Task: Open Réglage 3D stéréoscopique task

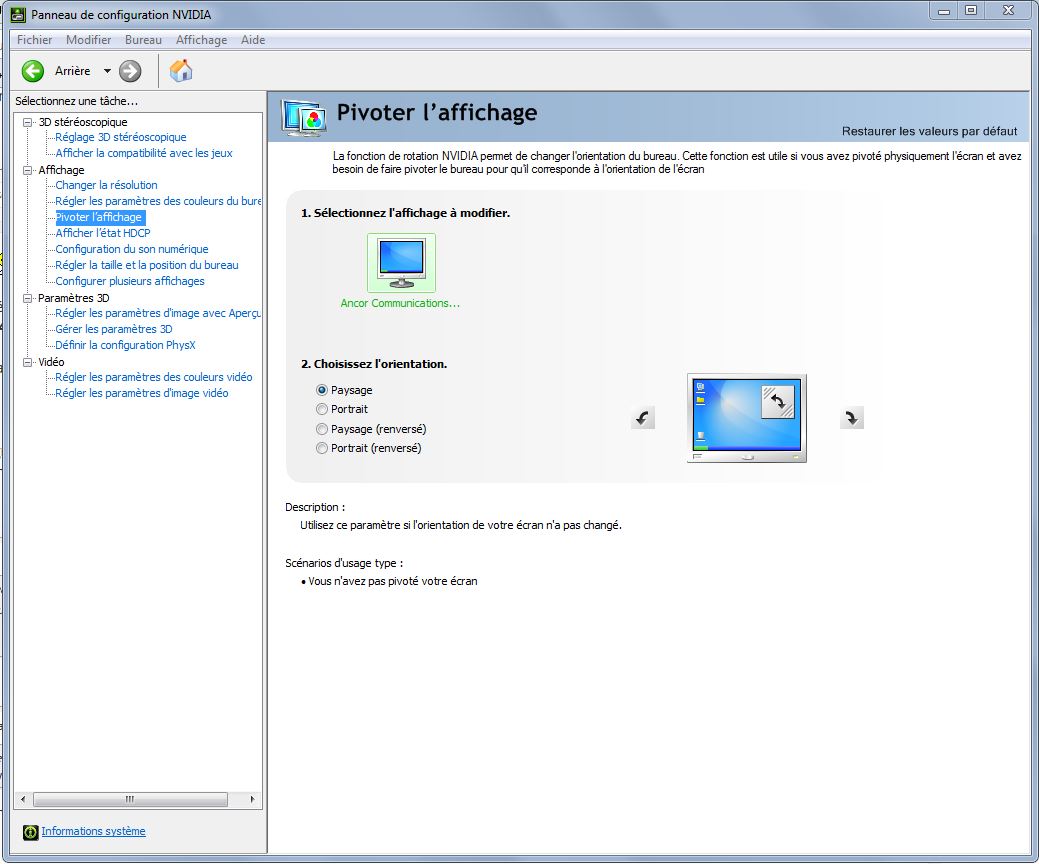Action: point(121,137)
